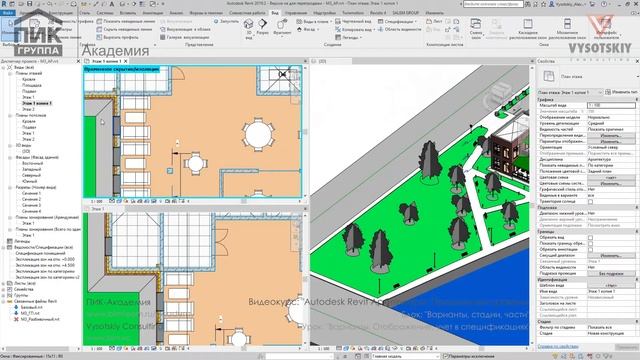Toggle Показать границы обрезки checkbox
Viewport: 640px width, 360px height.
click(590, 244)
